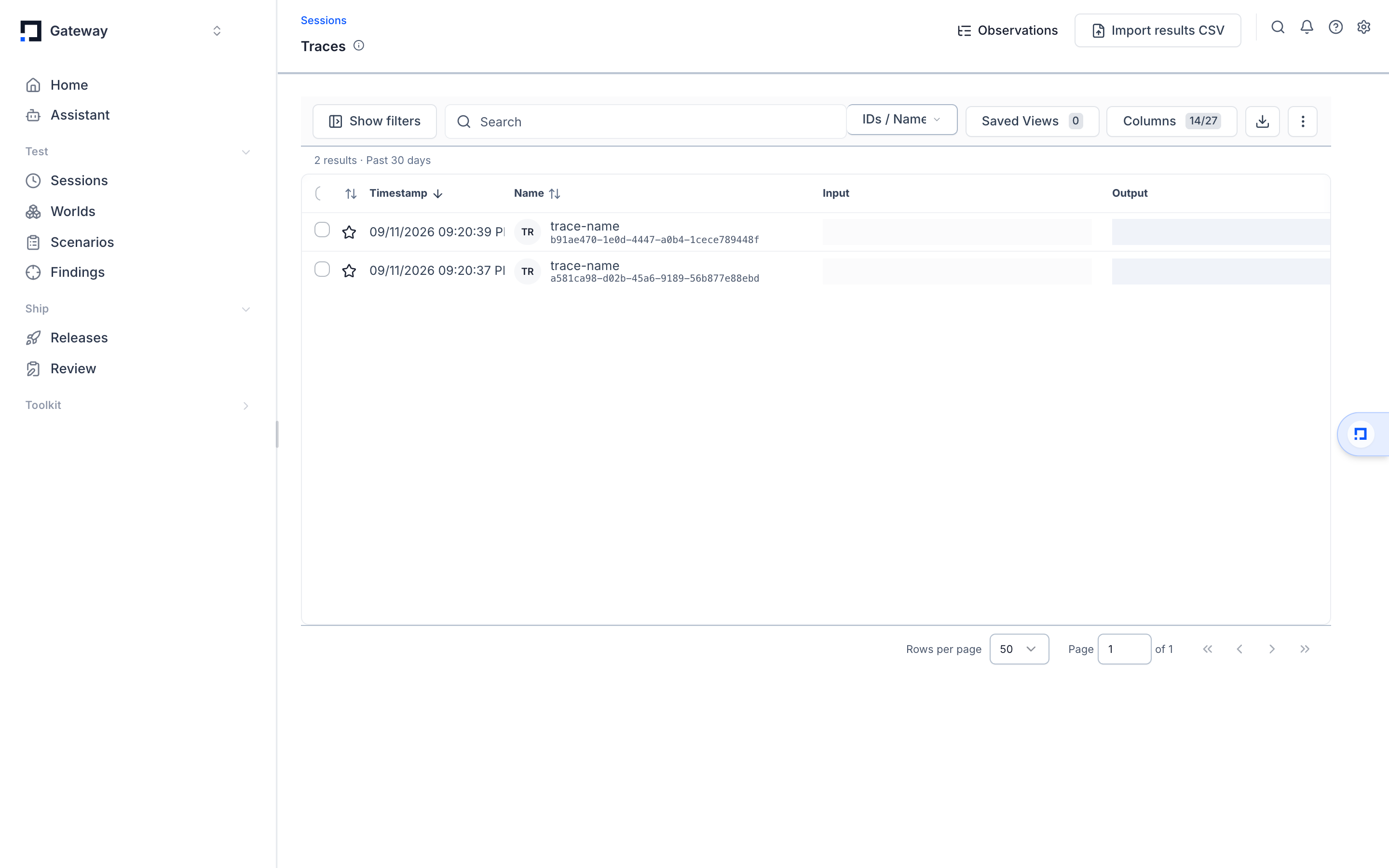Expand the Toolkit sidebar section
The height and width of the screenshot is (868, 1389).
245,406
